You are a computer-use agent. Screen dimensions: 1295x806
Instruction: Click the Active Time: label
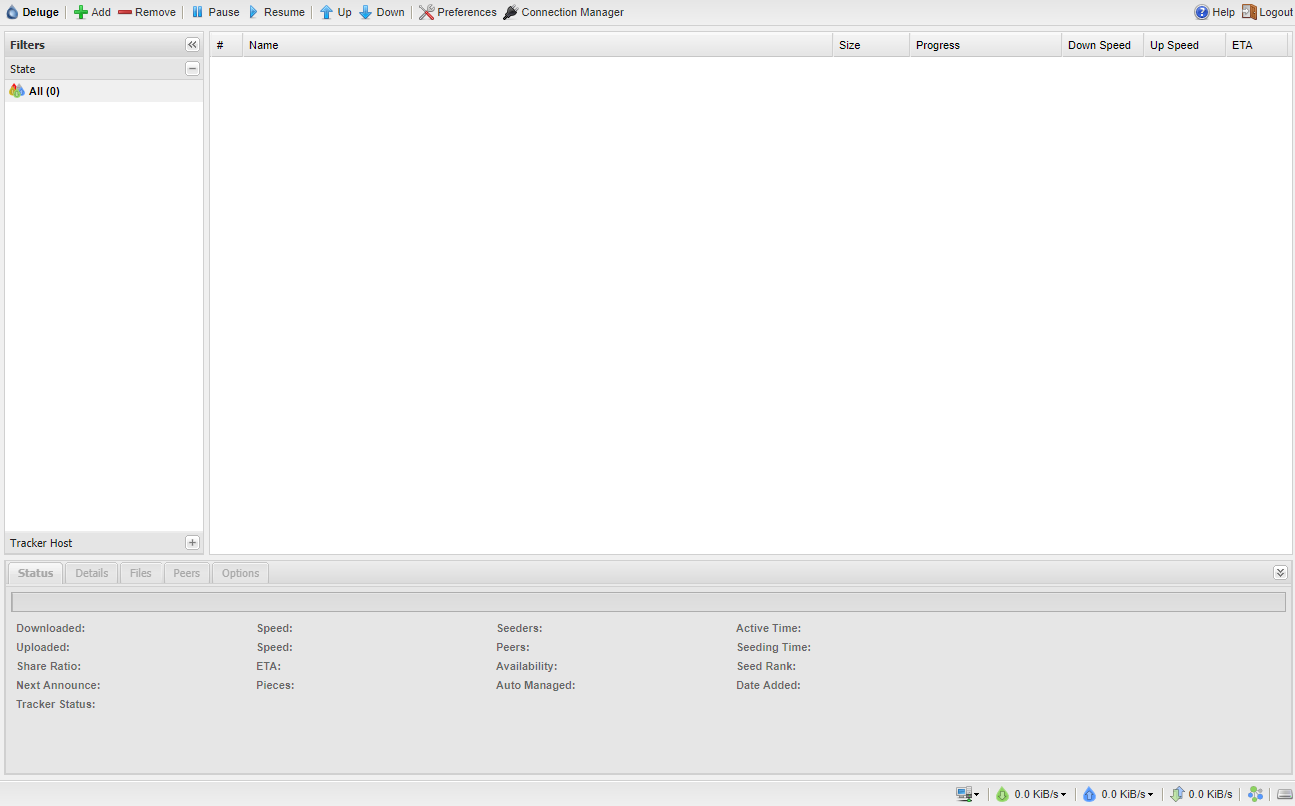click(x=769, y=628)
